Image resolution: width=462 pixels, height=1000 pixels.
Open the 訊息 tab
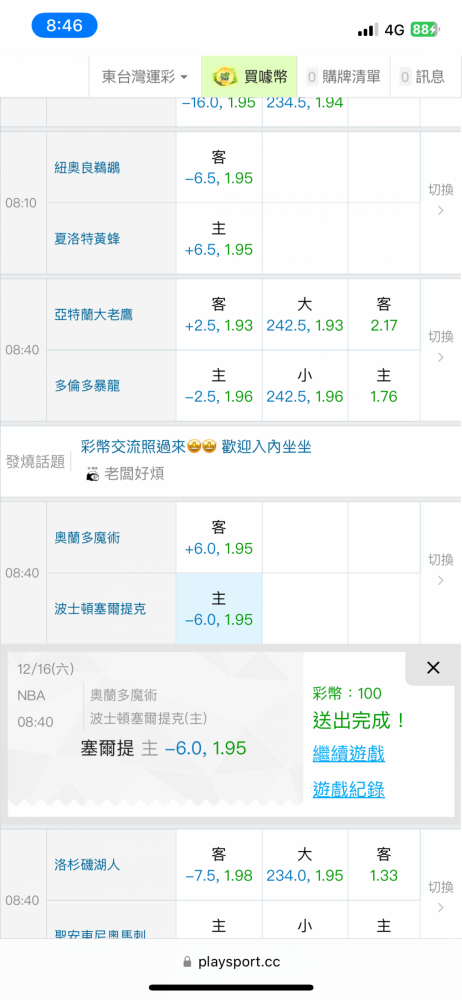422,77
